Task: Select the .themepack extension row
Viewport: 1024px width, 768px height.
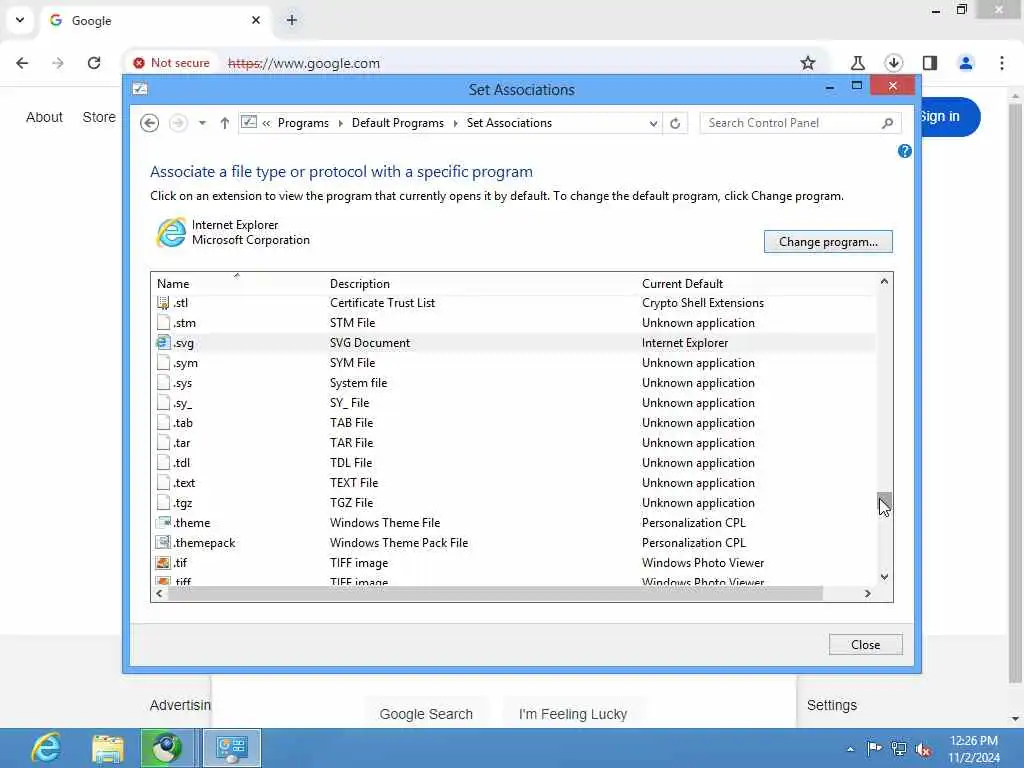Action: [514, 543]
